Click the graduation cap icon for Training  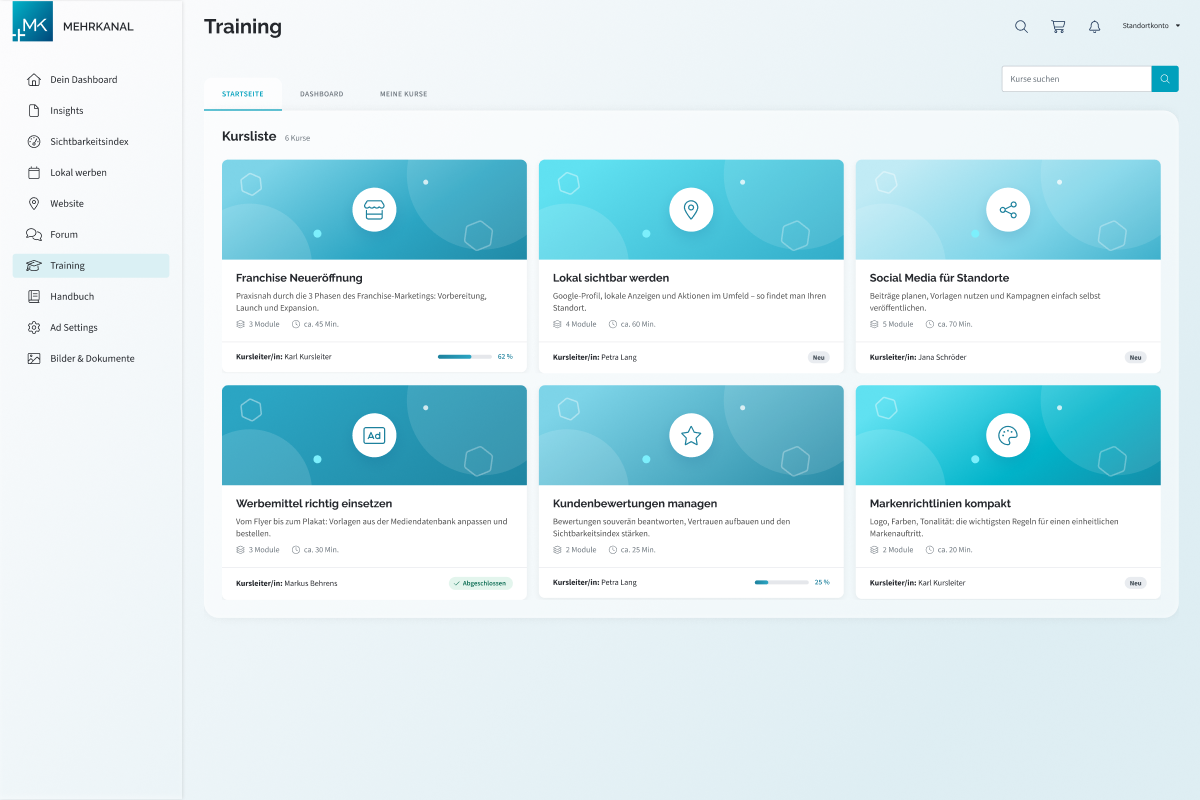click(x=34, y=266)
